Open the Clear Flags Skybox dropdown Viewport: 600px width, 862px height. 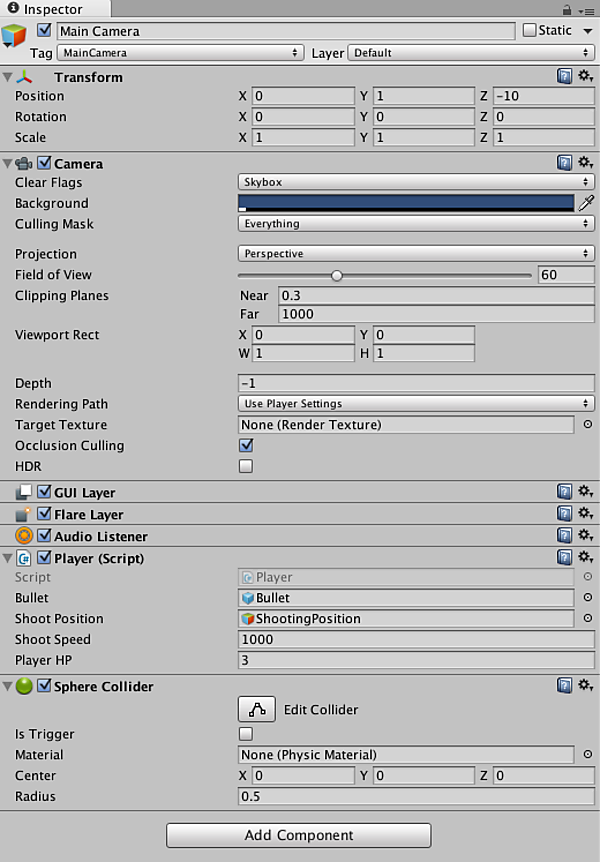point(416,182)
